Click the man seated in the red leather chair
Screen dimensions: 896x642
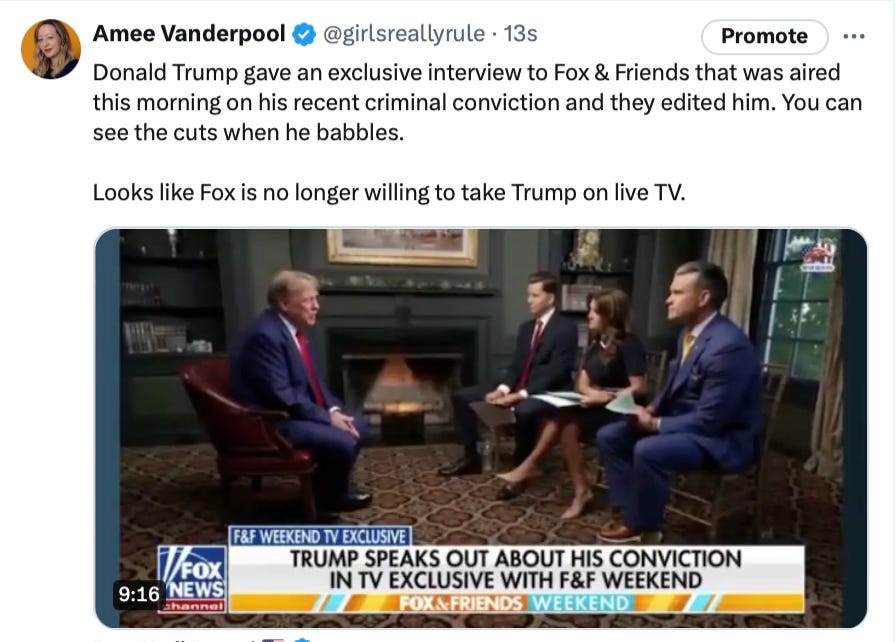coord(296,388)
